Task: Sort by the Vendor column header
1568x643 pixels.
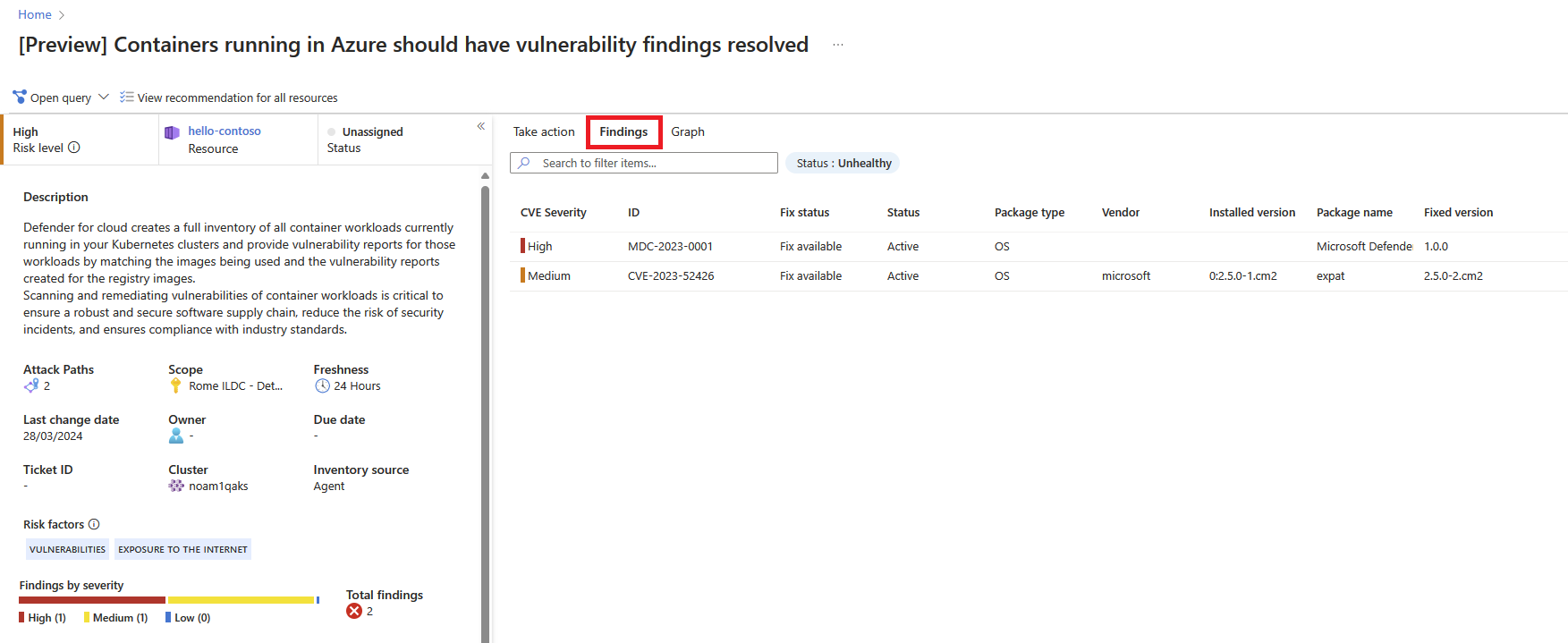Action: [x=1121, y=213]
